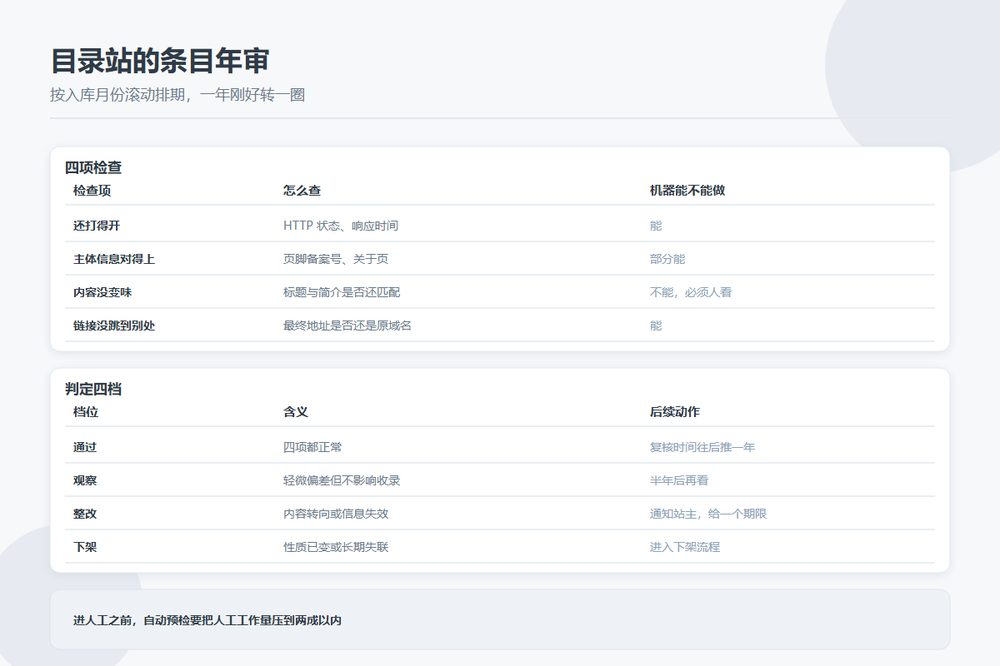Click cell 页脚备案号、关于页

click(x=335, y=258)
